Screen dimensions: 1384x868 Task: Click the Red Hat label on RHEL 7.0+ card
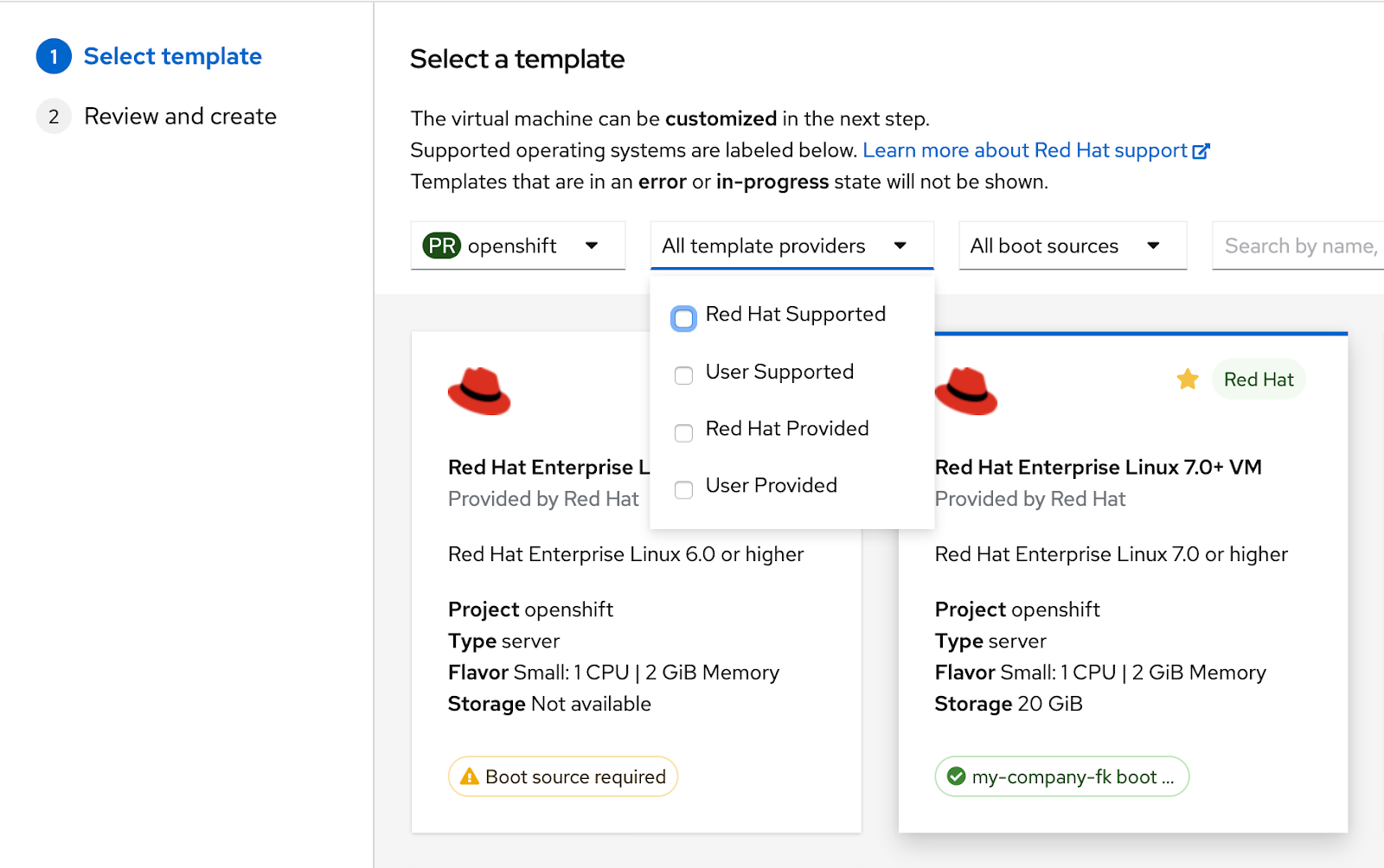click(1258, 380)
